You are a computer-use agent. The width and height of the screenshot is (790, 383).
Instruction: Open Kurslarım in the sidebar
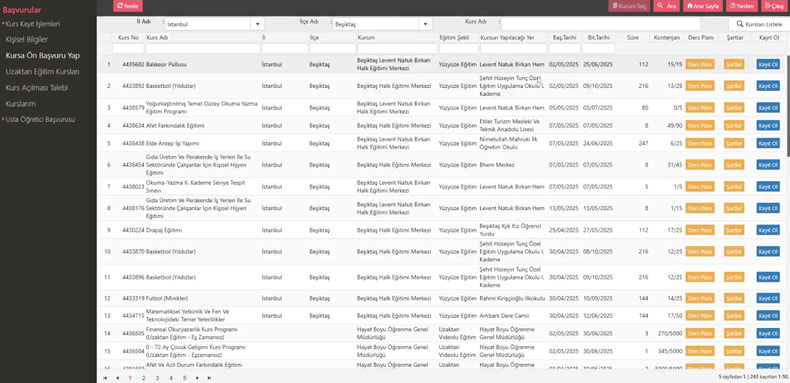click(20, 104)
